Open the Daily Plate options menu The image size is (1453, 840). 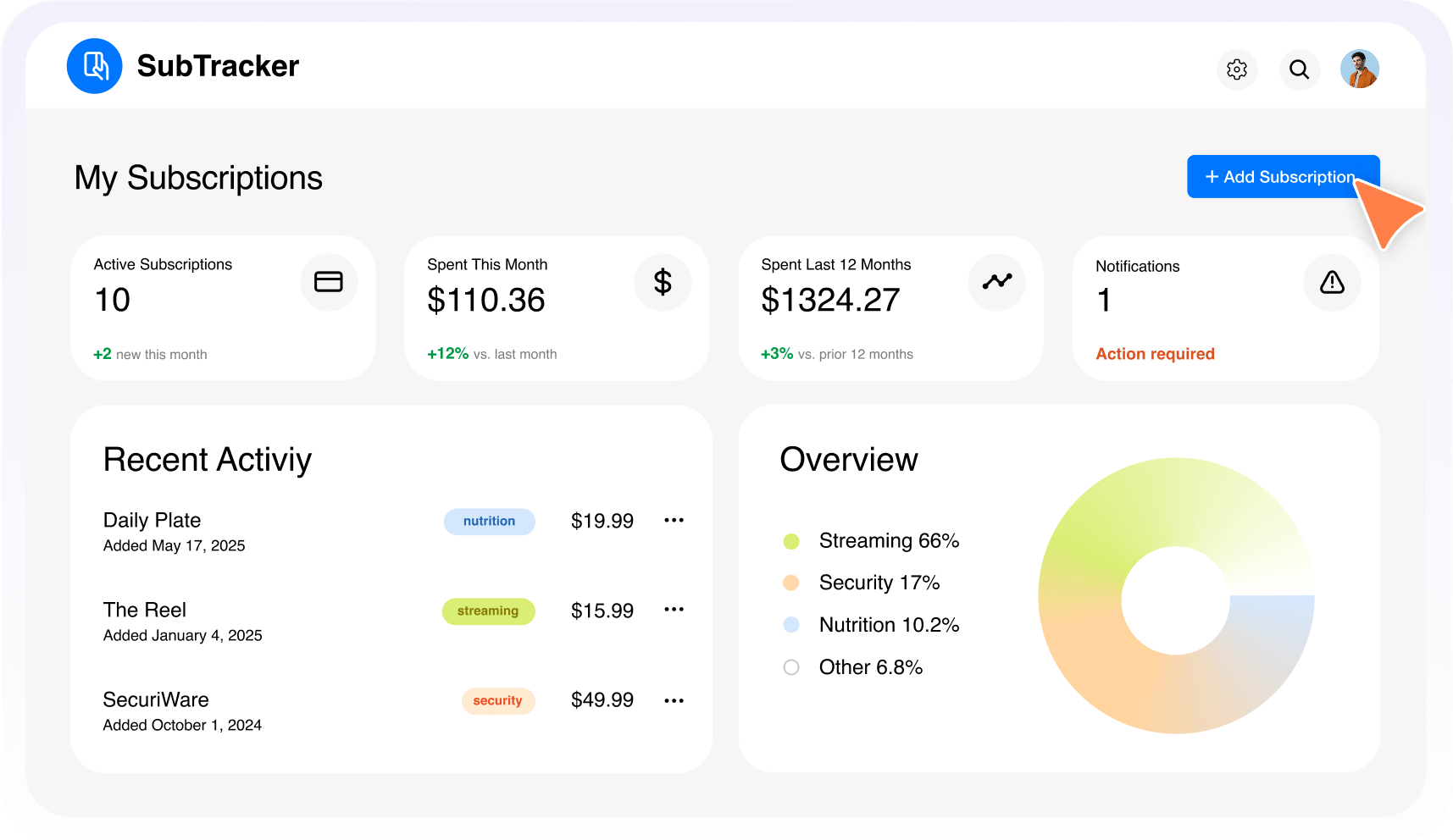point(674,520)
